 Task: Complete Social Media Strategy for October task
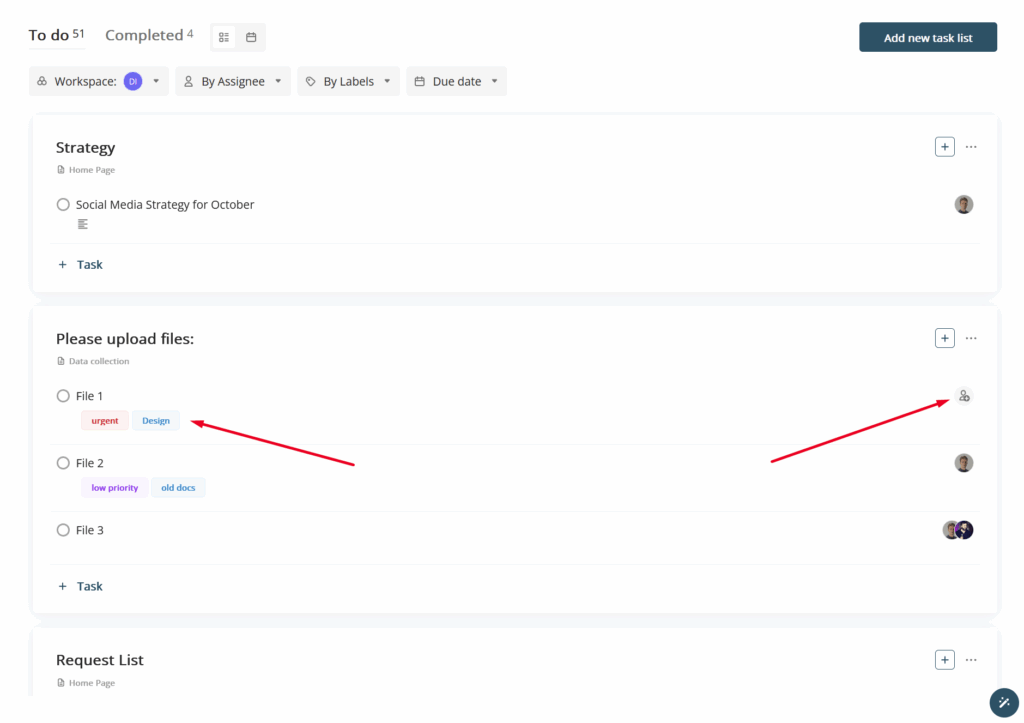tap(63, 205)
